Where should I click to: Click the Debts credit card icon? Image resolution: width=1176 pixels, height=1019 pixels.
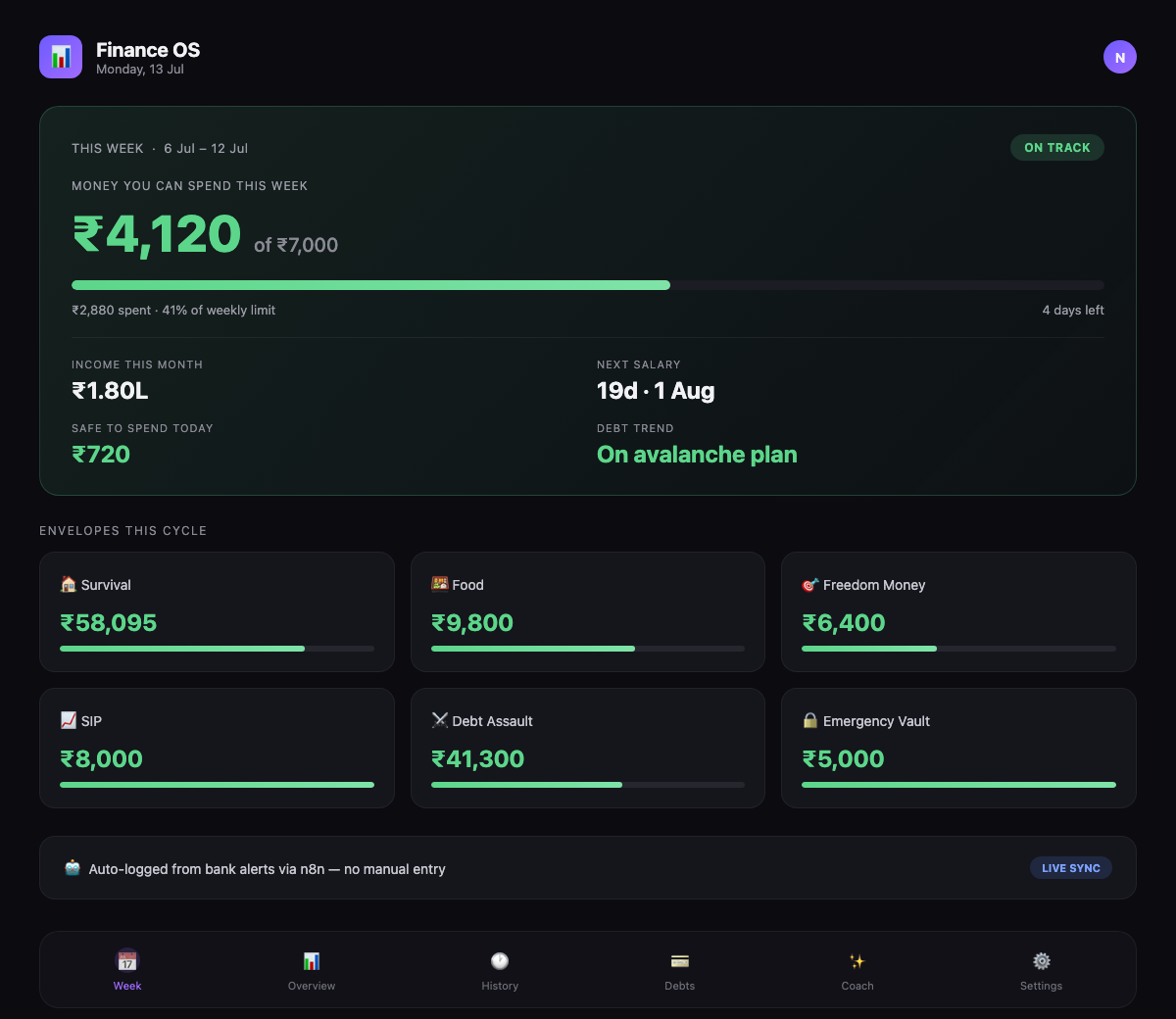680,960
